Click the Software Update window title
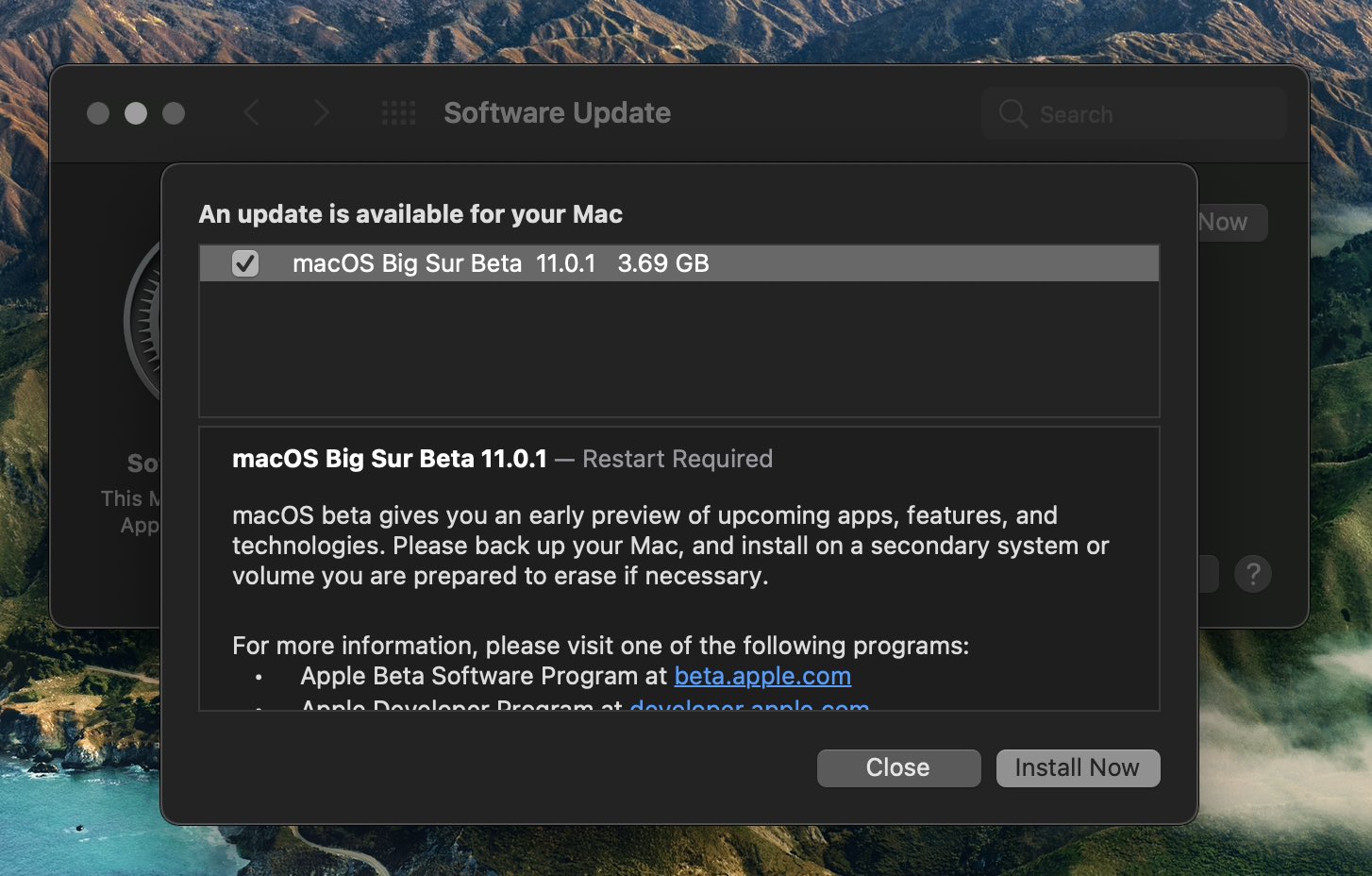 558,113
